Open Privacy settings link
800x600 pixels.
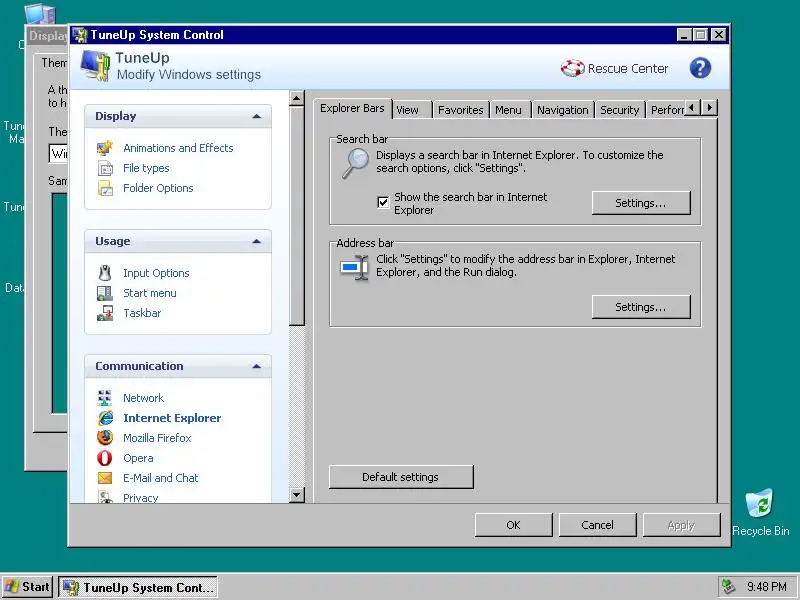[140, 497]
